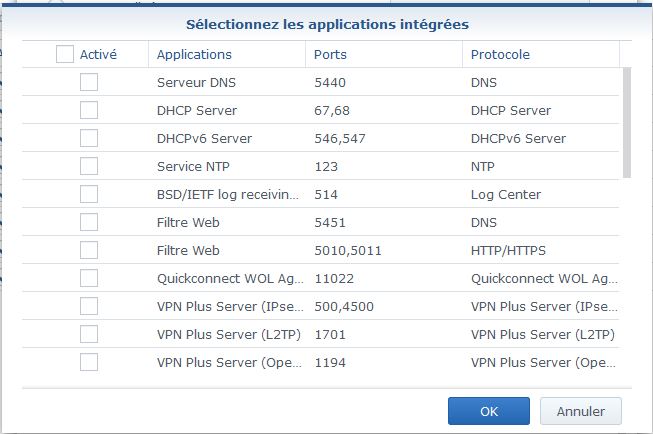Select the Service NTP row name
Viewport: 653px width, 434px height.
click(x=193, y=167)
